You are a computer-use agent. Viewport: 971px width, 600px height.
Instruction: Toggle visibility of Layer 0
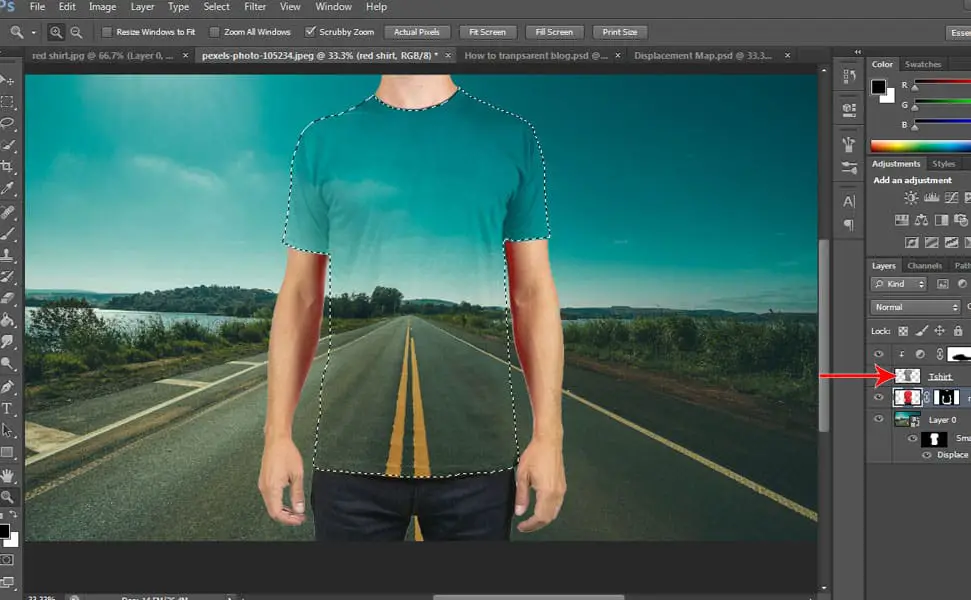coord(878,419)
